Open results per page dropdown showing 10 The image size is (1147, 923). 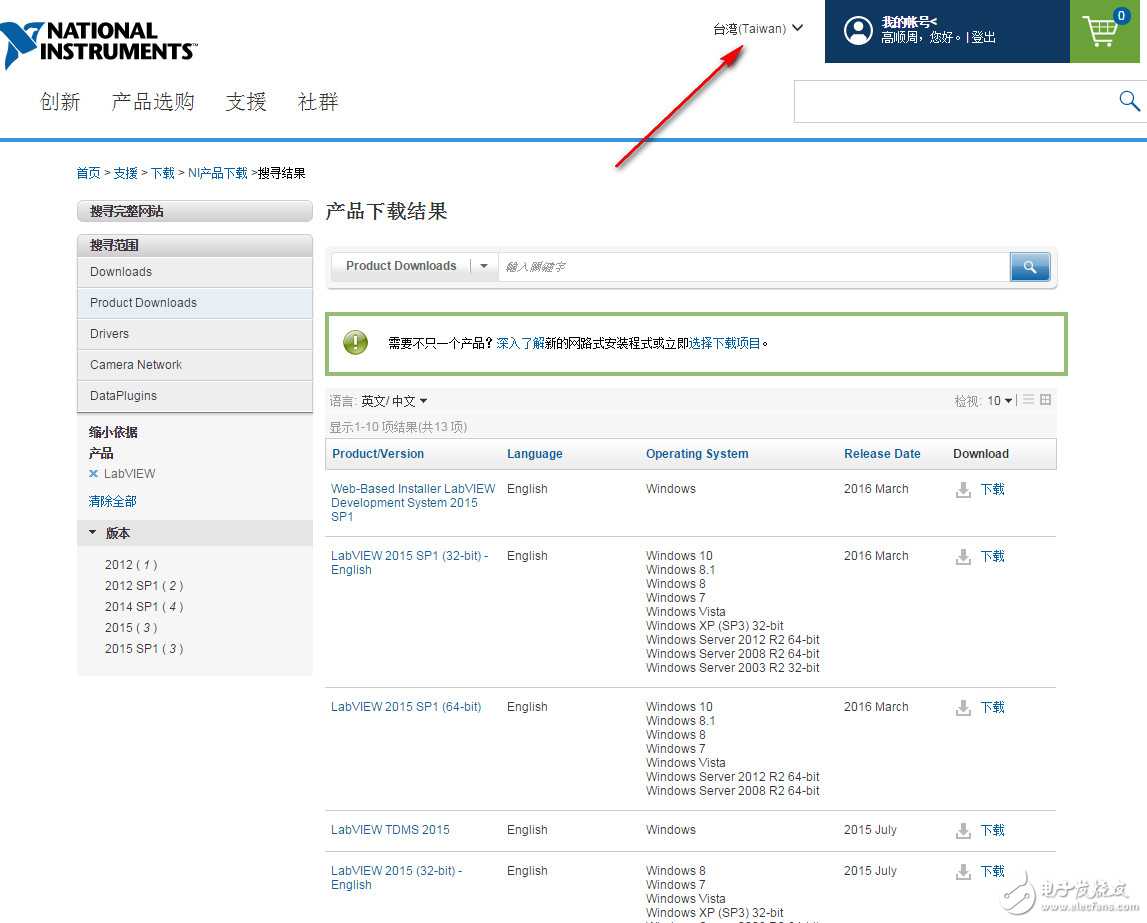tap(999, 401)
